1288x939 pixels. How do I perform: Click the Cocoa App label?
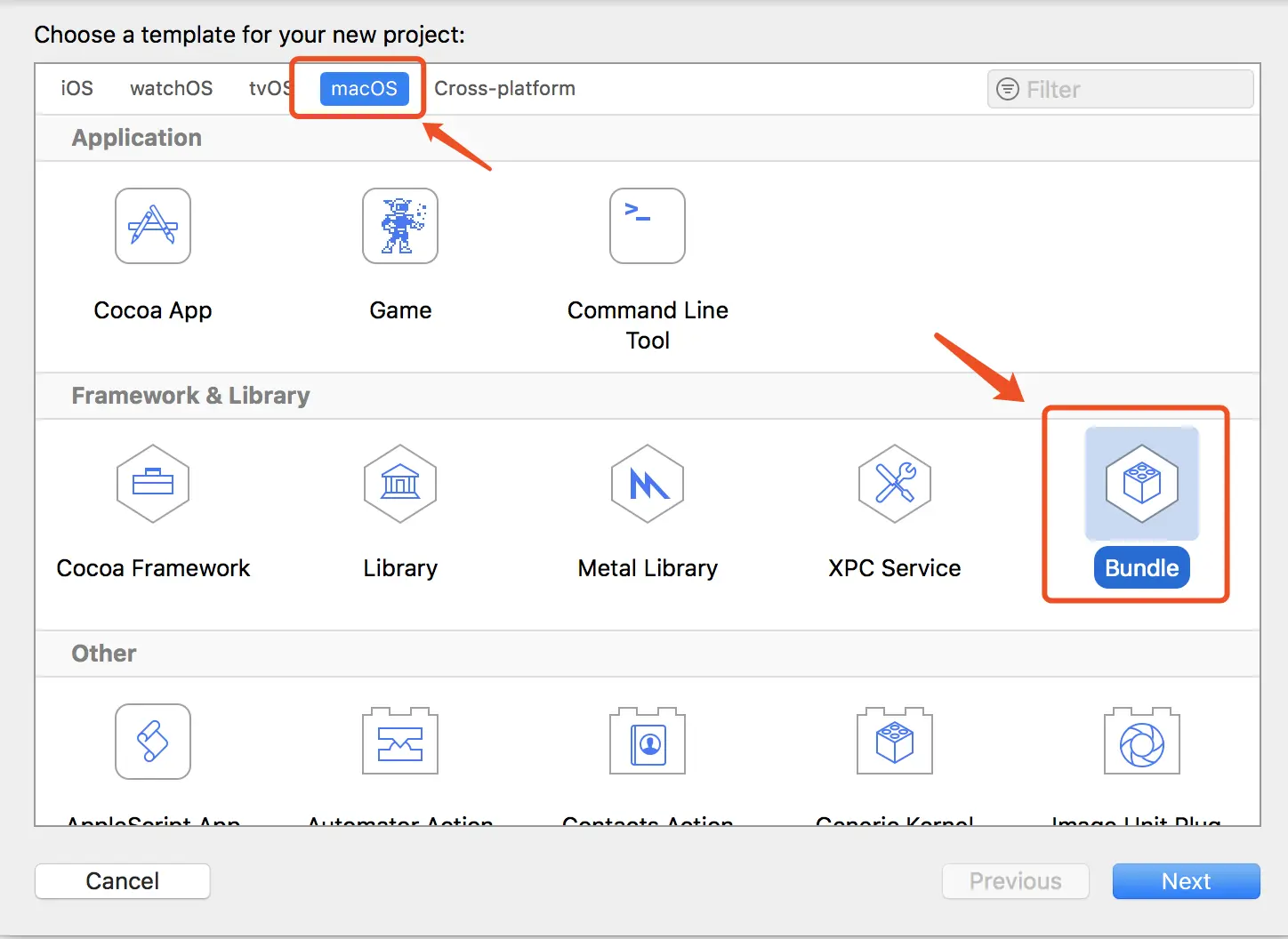click(153, 310)
